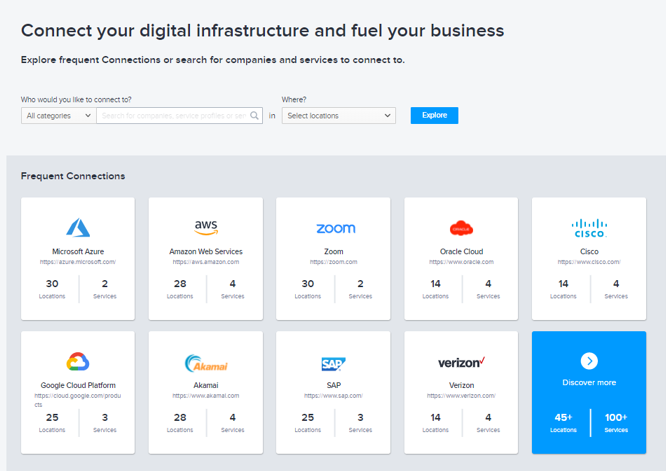Image resolution: width=666 pixels, height=471 pixels.
Task: Click the Akamai logo icon
Action: [206, 363]
